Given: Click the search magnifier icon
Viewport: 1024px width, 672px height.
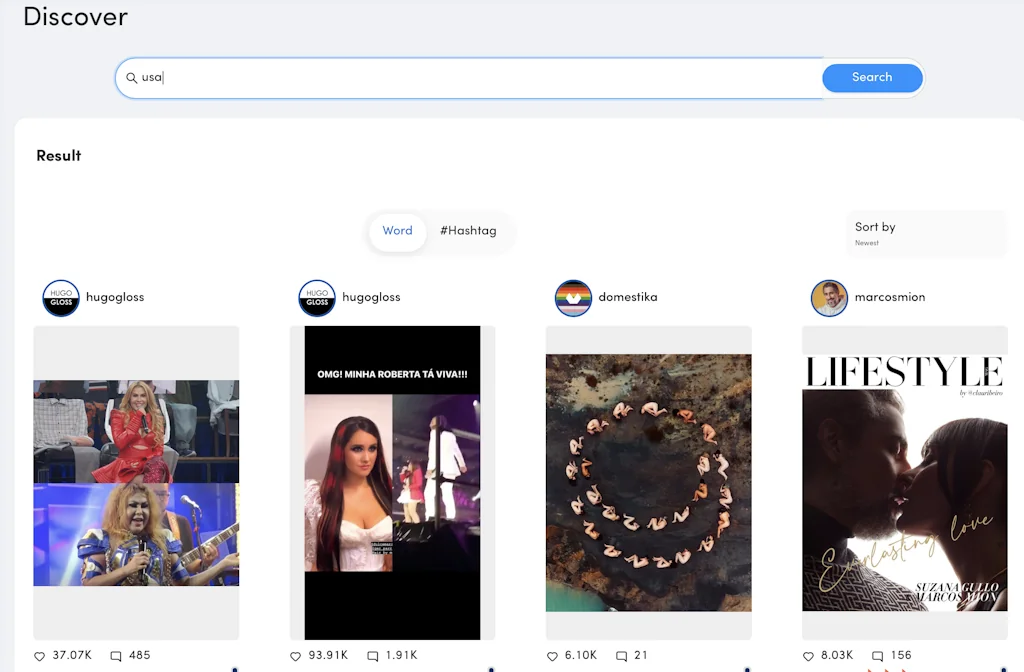Looking at the screenshot, I should pyautogui.click(x=131, y=77).
